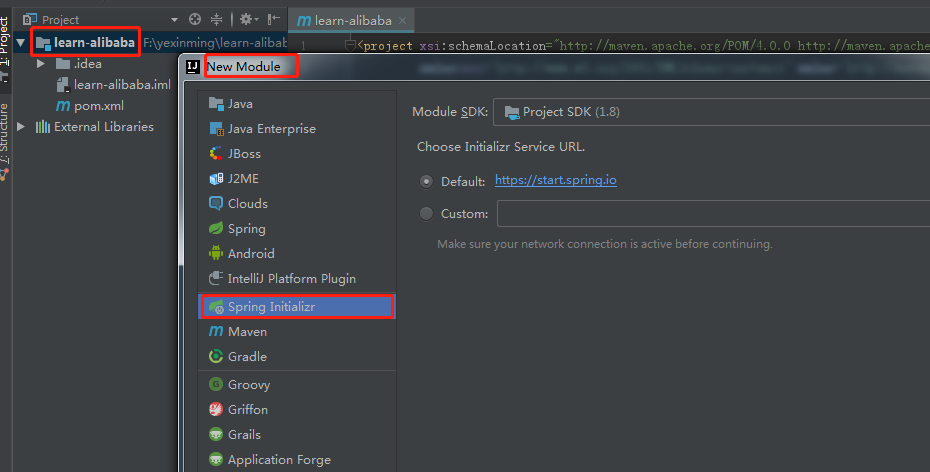Screen dimensions: 930x472
Task: Choose the JBoss icon in list
Action: [x=216, y=154]
